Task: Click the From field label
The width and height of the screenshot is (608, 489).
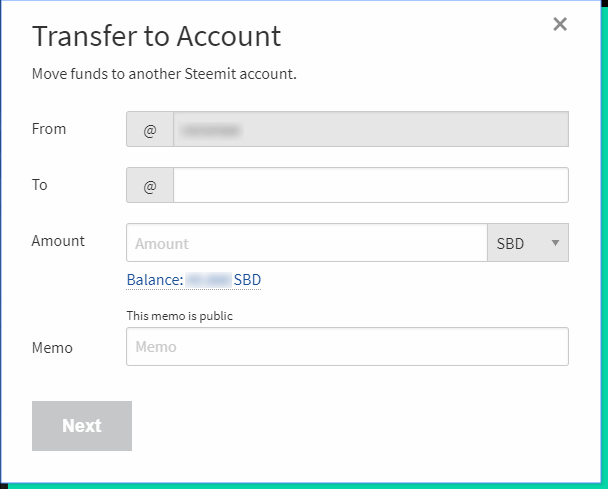Action: click(49, 129)
